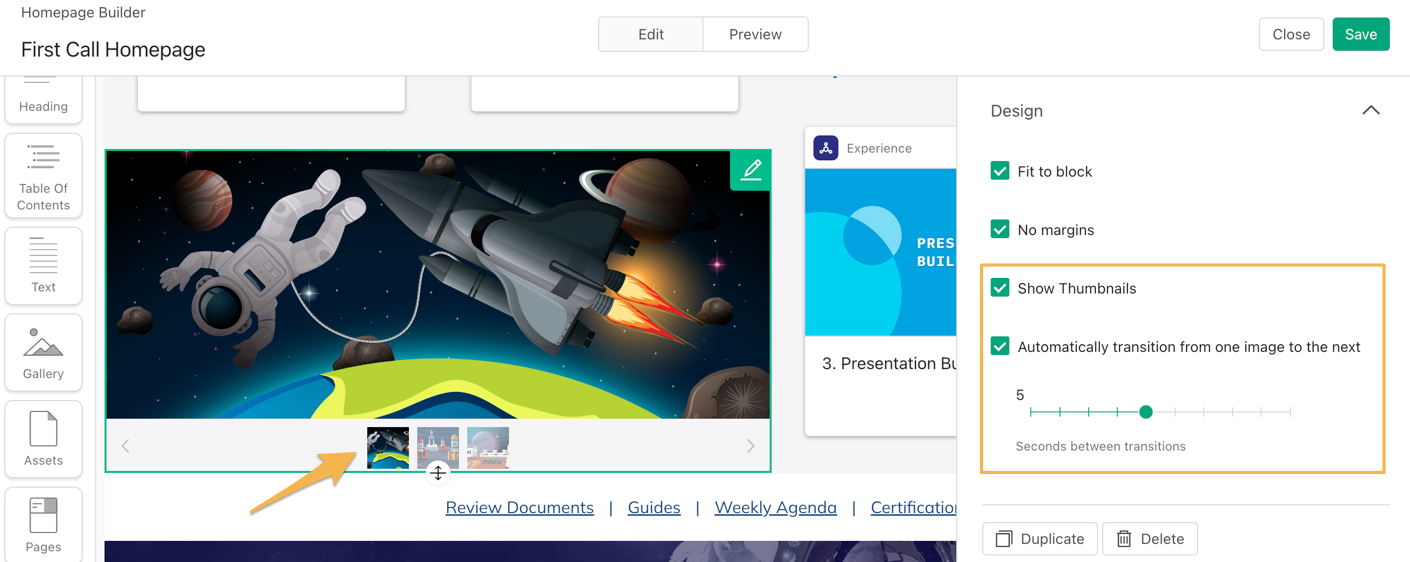The width and height of the screenshot is (1410, 562).
Task: Click the Close button
Action: click(x=1291, y=34)
